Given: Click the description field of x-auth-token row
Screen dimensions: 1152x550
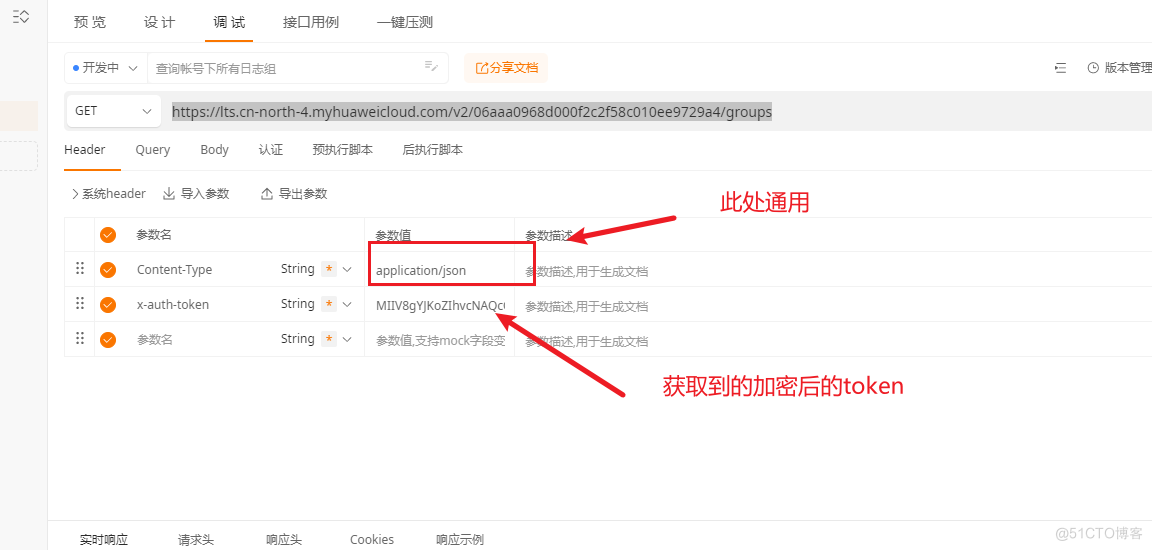Looking at the screenshot, I should pyautogui.click(x=833, y=305).
